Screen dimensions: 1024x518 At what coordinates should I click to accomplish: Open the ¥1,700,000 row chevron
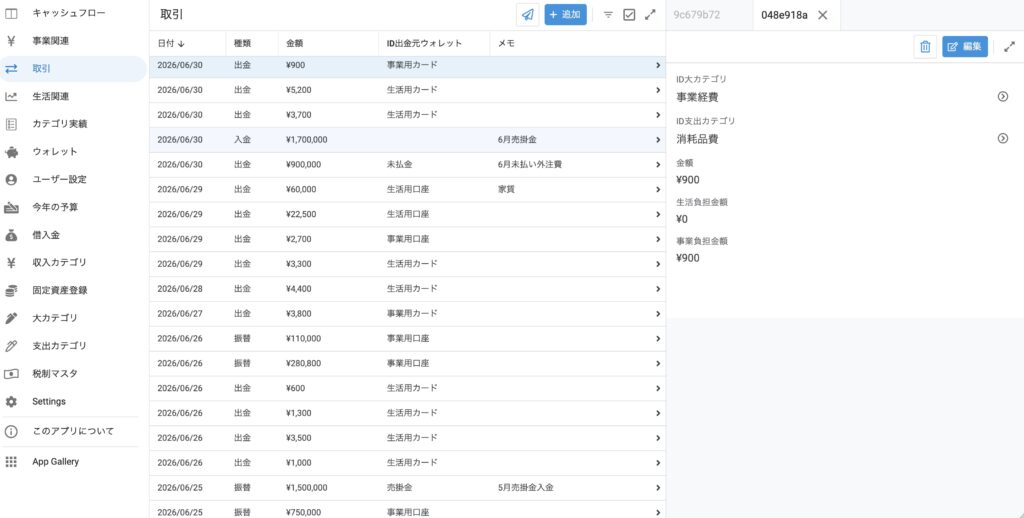coord(658,140)
